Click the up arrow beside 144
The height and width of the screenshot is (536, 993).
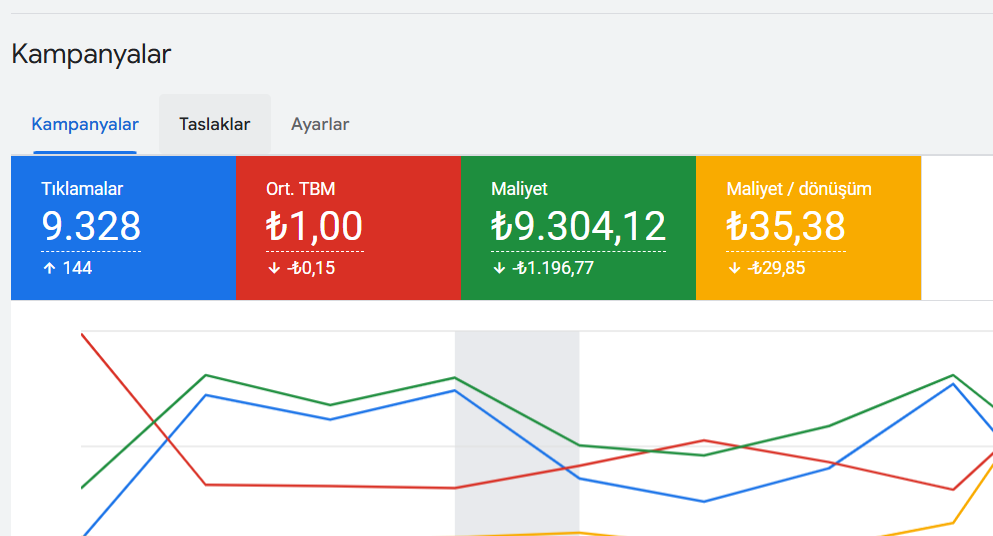pyautogui.click(x=49, y=268)
